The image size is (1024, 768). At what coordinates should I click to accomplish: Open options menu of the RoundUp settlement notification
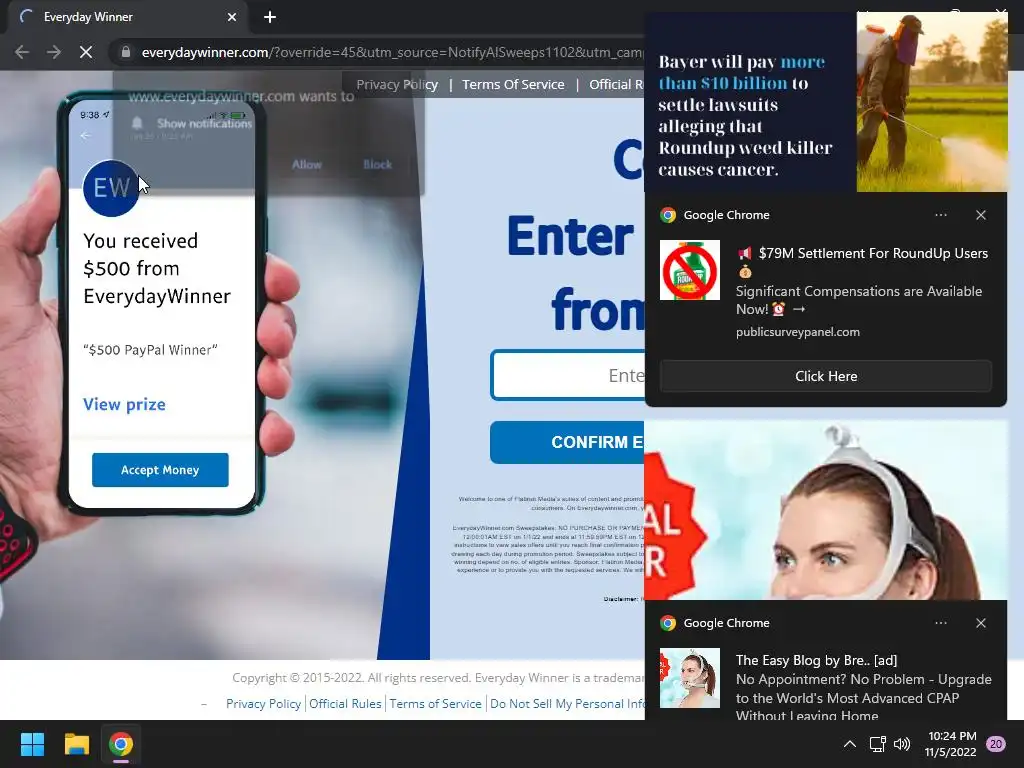coord(940,215)
